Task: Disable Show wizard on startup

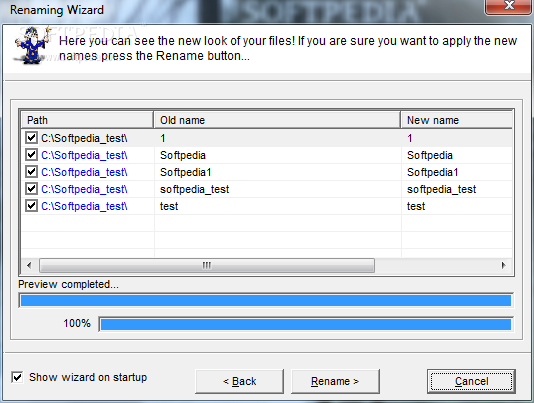Action: tap(17, 377)
